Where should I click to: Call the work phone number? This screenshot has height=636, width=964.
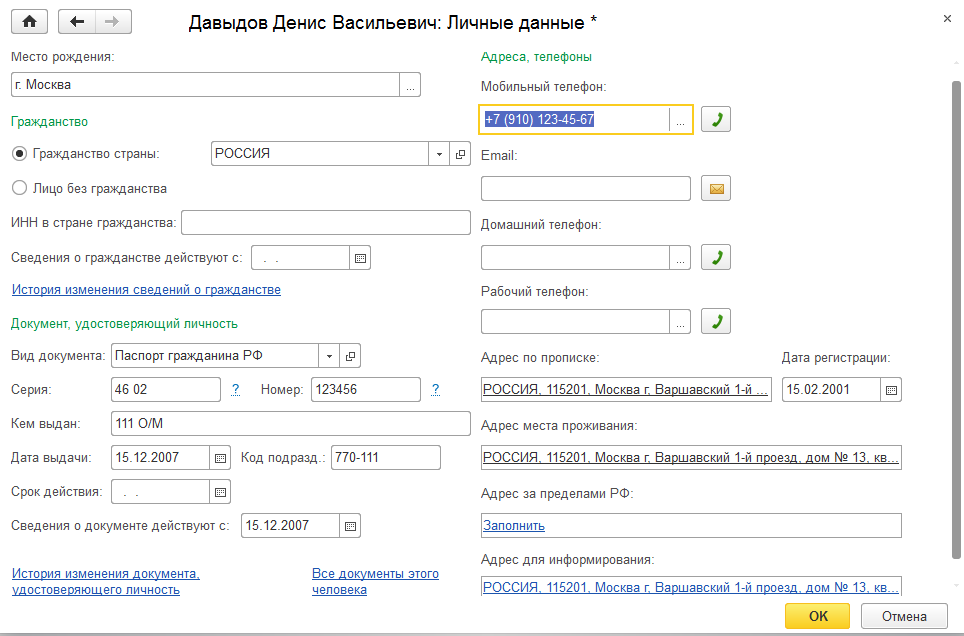716,322
